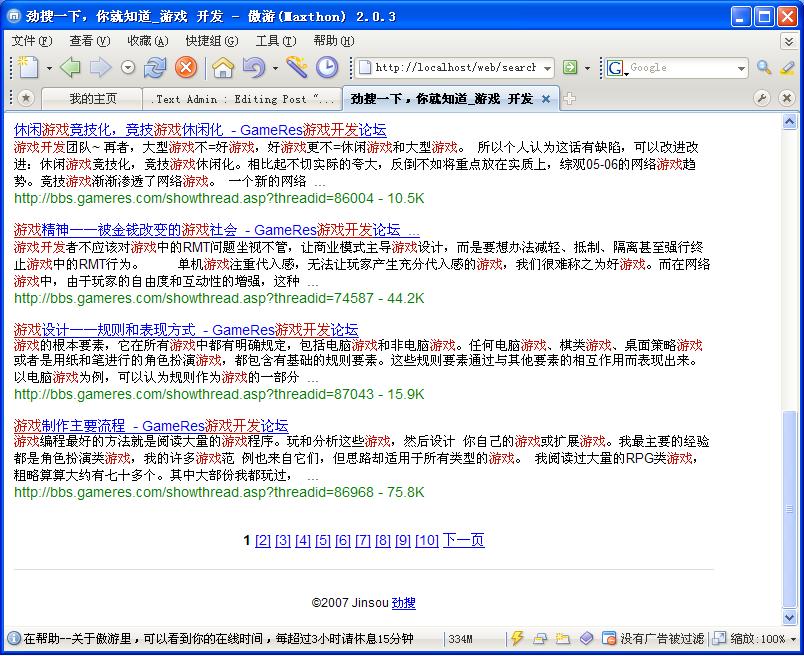Open the 帮助(H) menu

pos(334,41)
